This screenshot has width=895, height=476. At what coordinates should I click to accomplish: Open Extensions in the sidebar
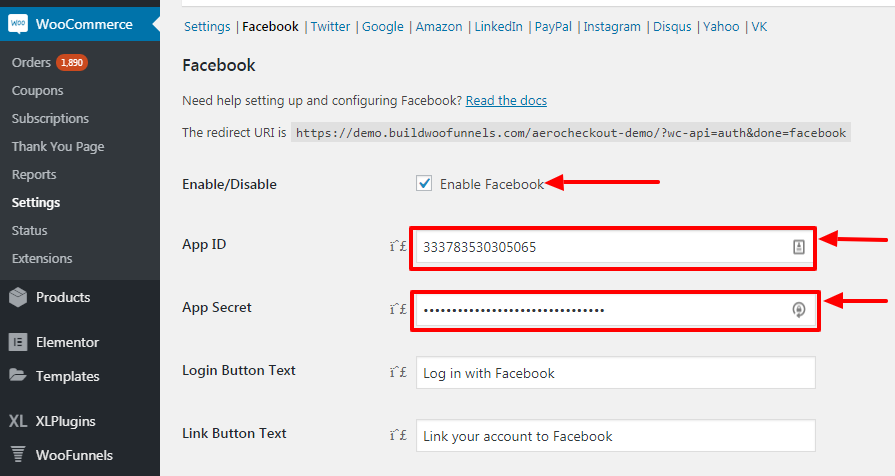click(42, 258)
